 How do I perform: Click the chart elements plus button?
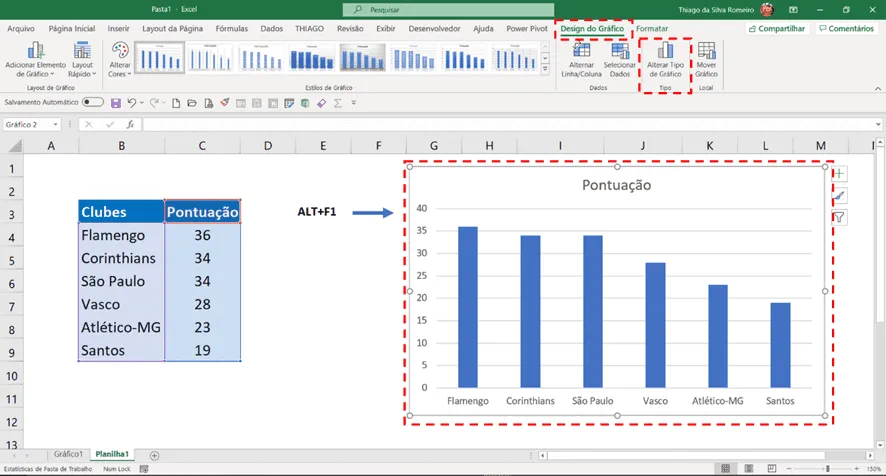click(x=839, y=174)
